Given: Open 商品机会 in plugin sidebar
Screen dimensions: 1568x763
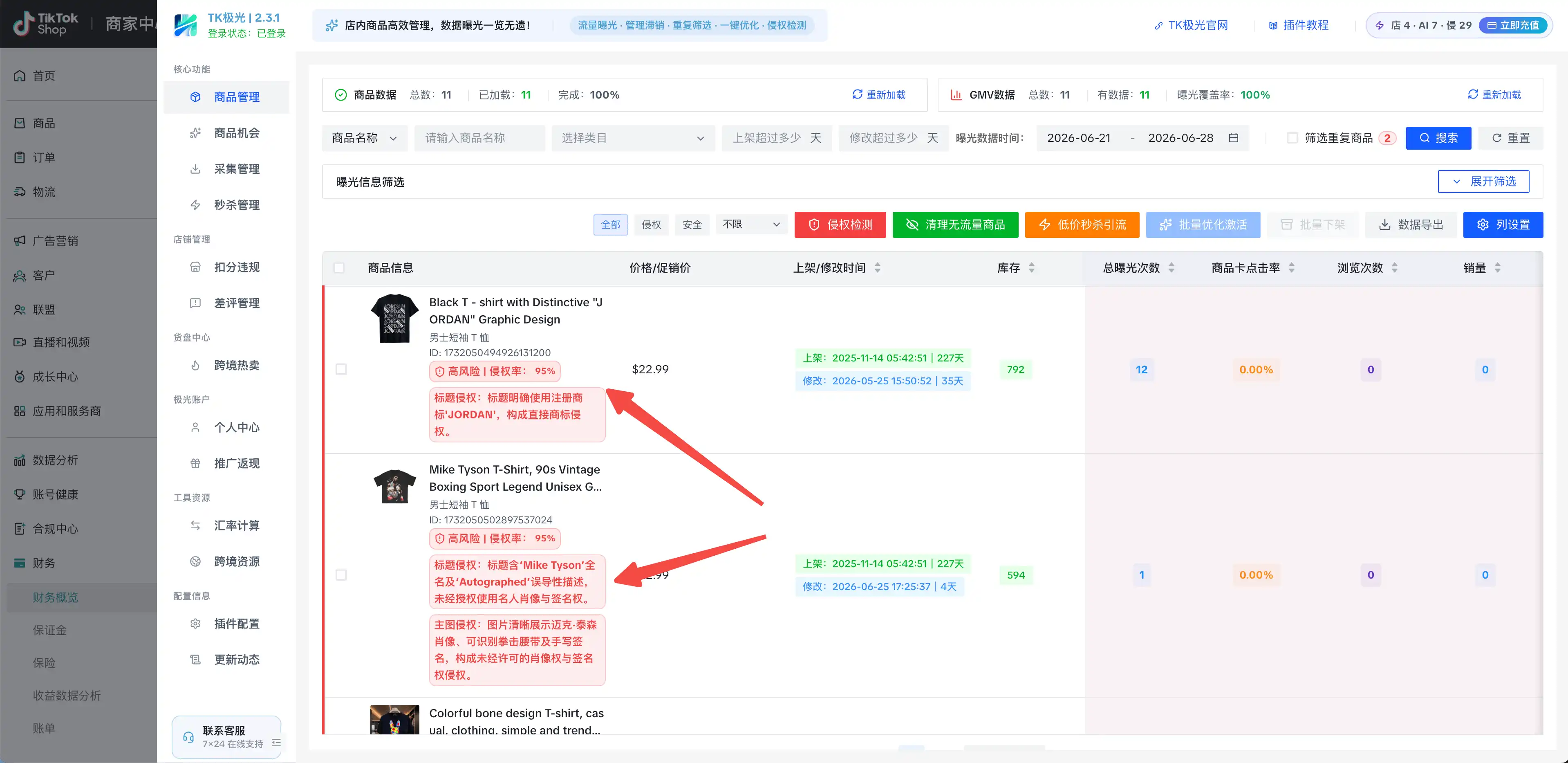Looking at the screenshot, I should (226, 133).
